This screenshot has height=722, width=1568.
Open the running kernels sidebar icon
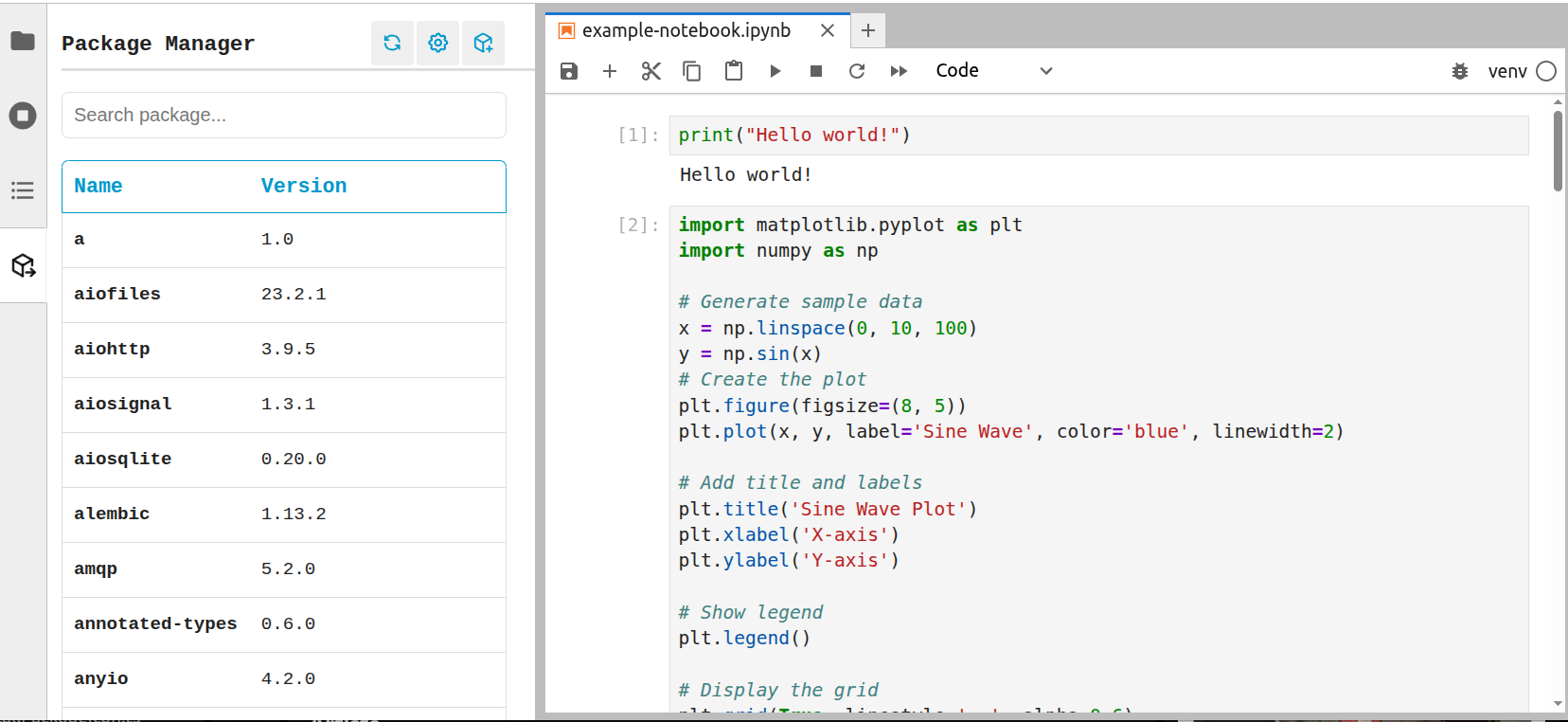click(23, 116)
